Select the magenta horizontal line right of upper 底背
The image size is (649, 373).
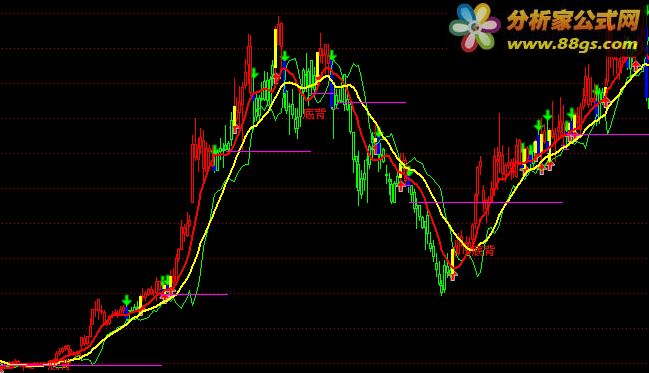click(x=372, y=102)
